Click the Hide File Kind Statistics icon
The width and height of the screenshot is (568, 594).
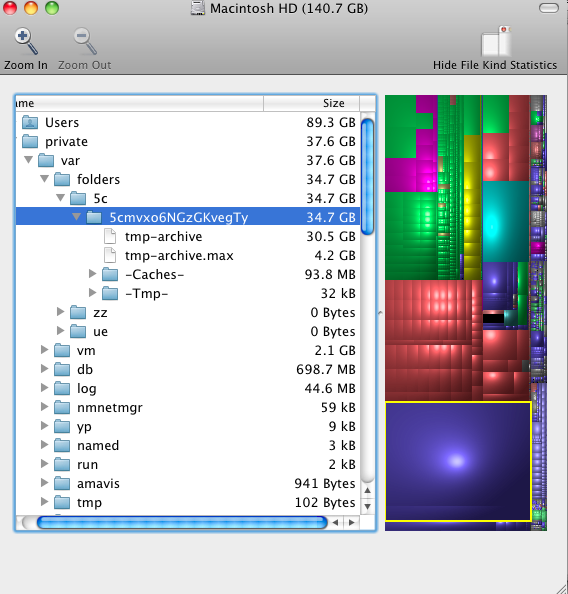[496, 41]
